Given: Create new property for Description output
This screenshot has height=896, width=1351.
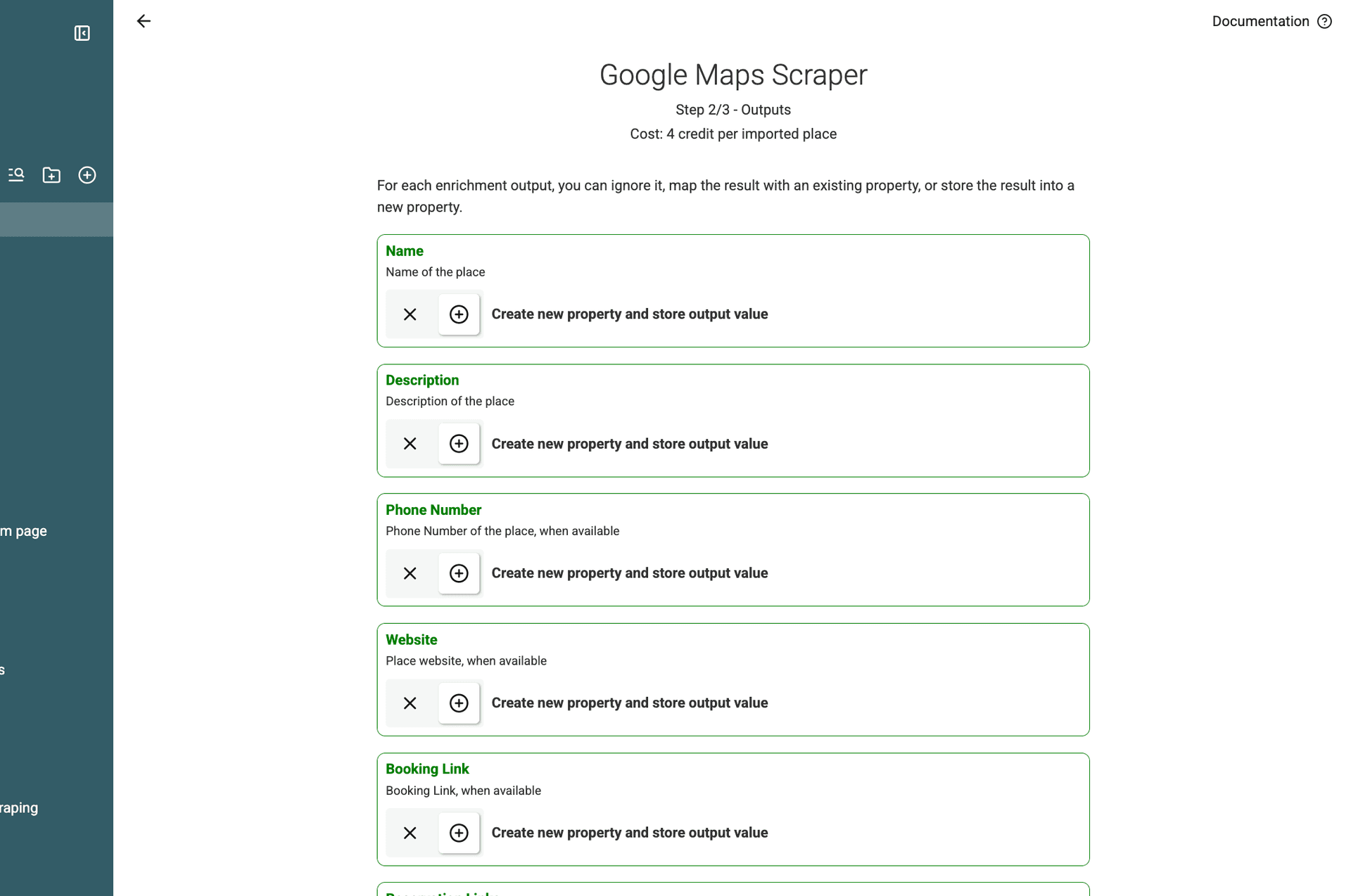Looking at the screenshot, I should tap(459, 444).
